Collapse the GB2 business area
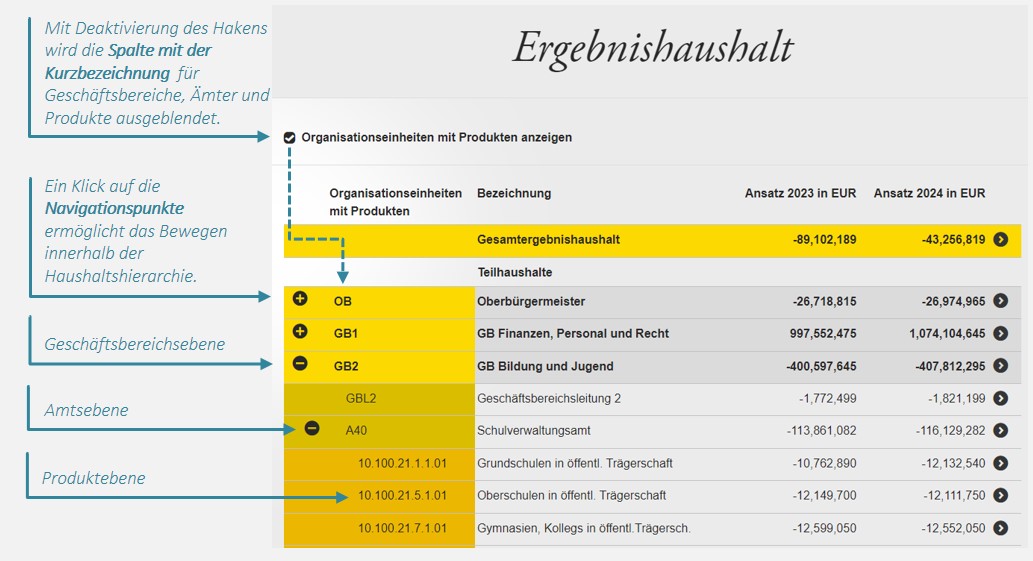The width and height of the screenshot is (1033, 561). 300,364
